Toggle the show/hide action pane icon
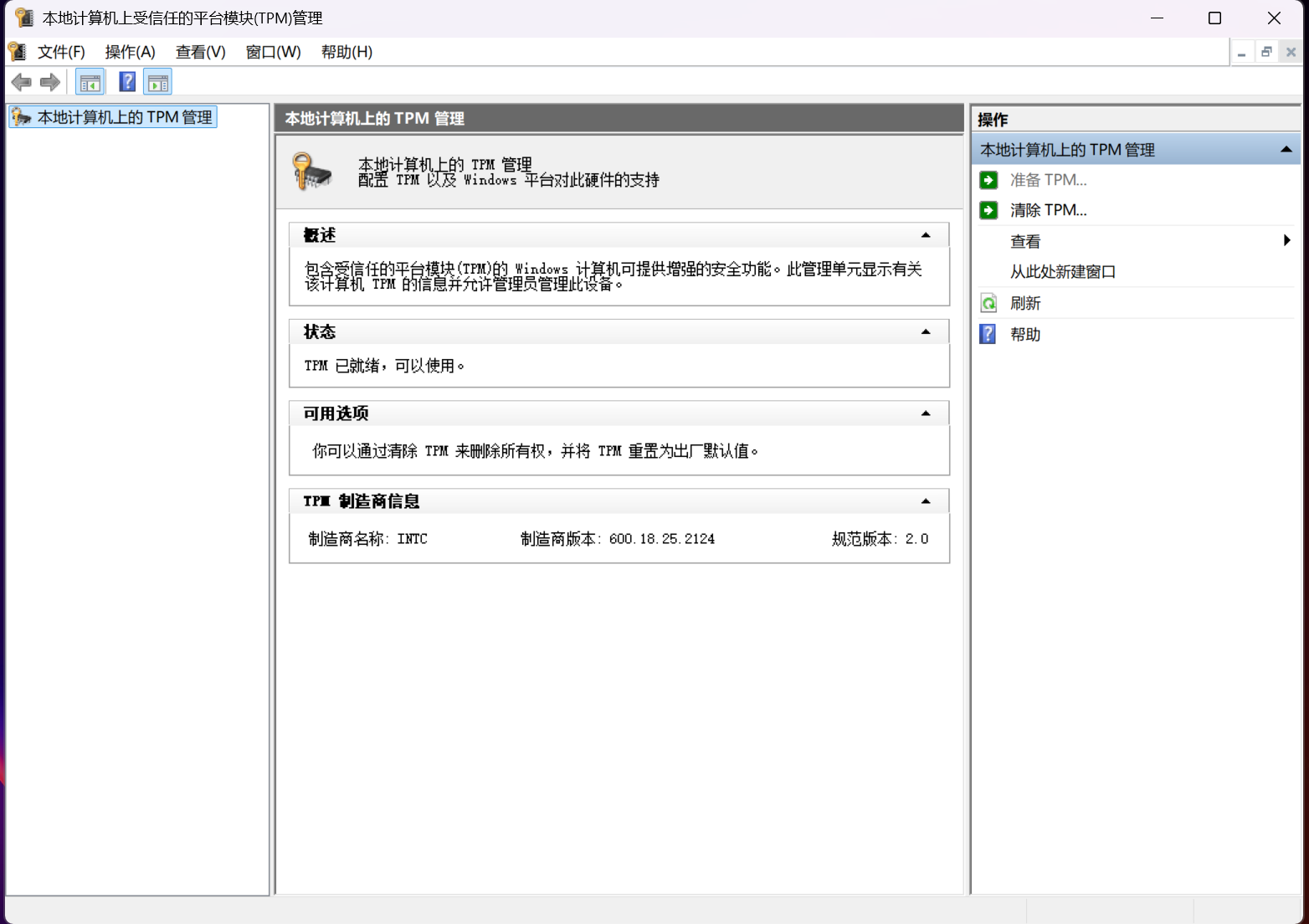The height and width of the screenshot is (924, 1309). pyautogui.click(x=158, y=82)
